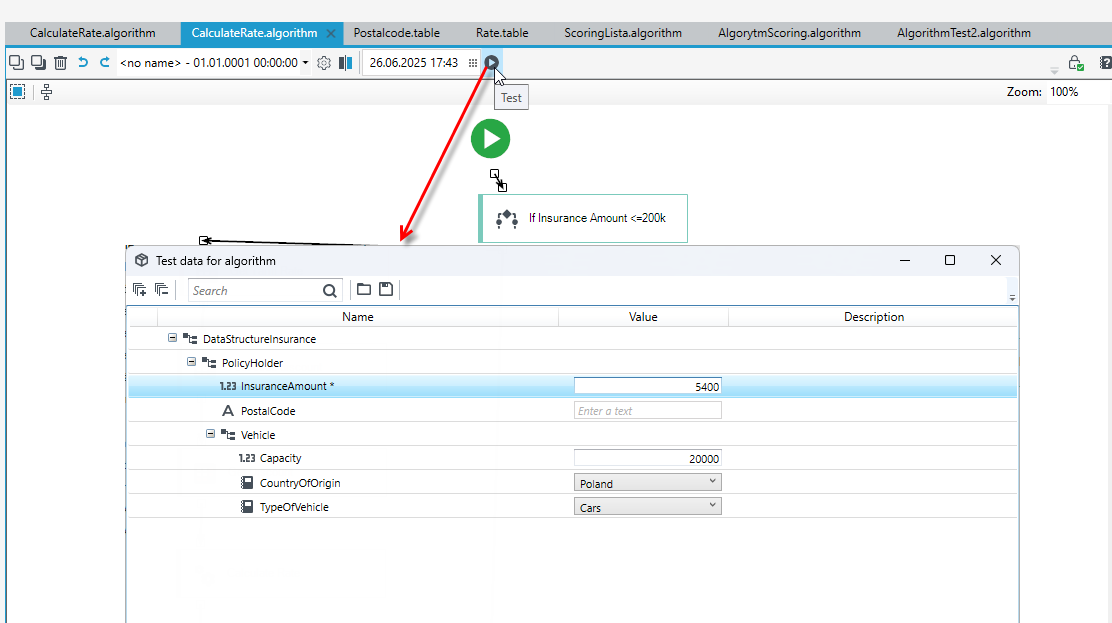Redo the last change
The width and height of the screenshot is (1112, 623).
pos(105,62)
